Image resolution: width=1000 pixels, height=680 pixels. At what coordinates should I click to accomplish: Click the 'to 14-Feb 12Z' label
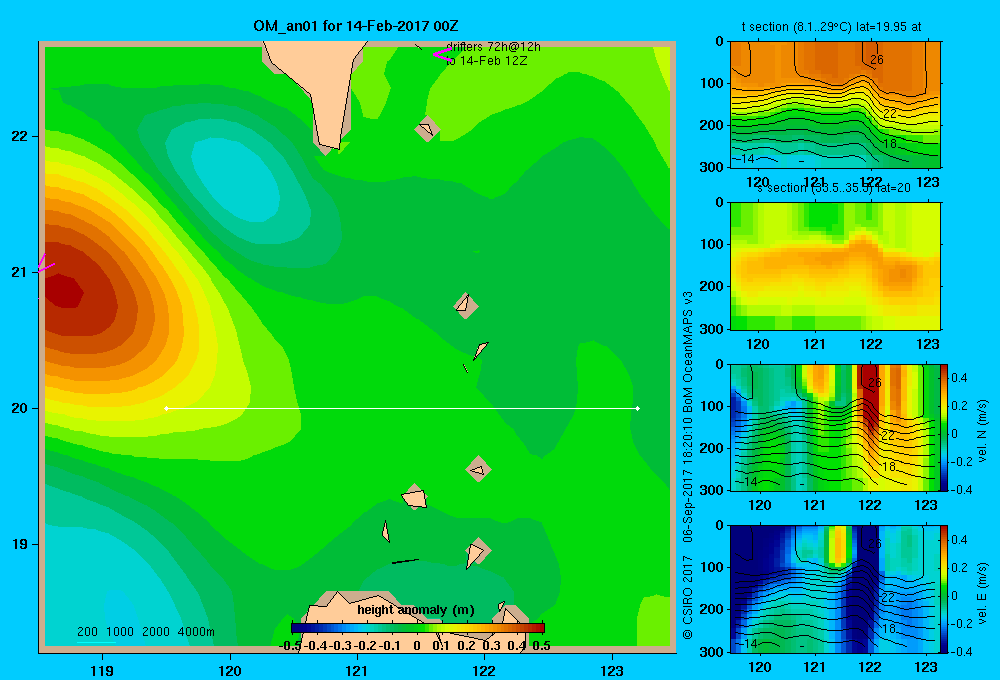487,61
